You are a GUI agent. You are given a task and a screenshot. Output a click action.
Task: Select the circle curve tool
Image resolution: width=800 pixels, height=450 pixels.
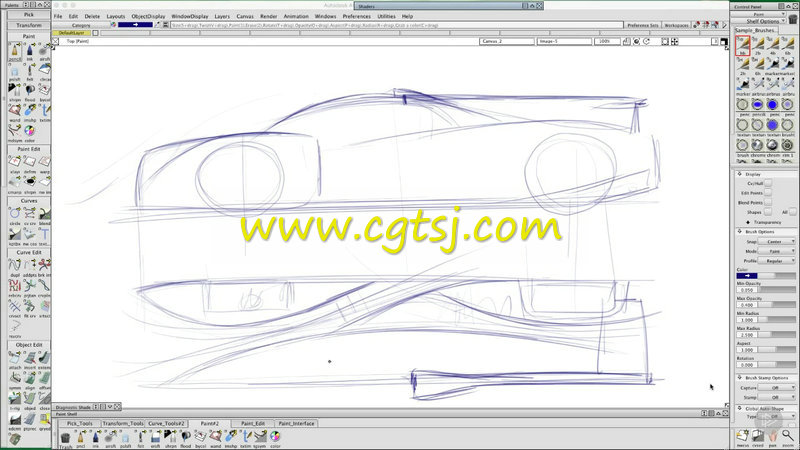(15, 216)
